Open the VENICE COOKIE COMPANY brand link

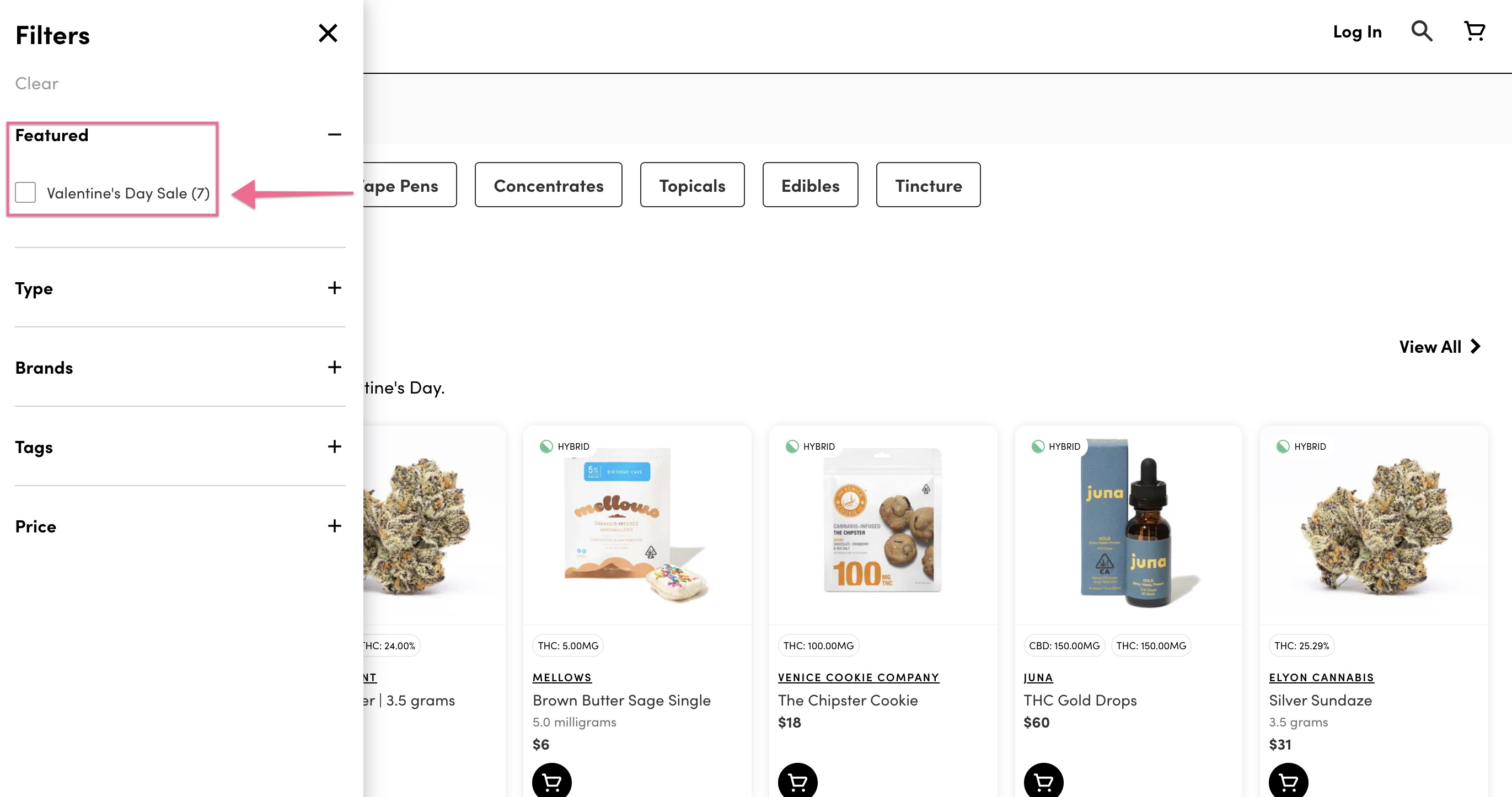point(858,677)
